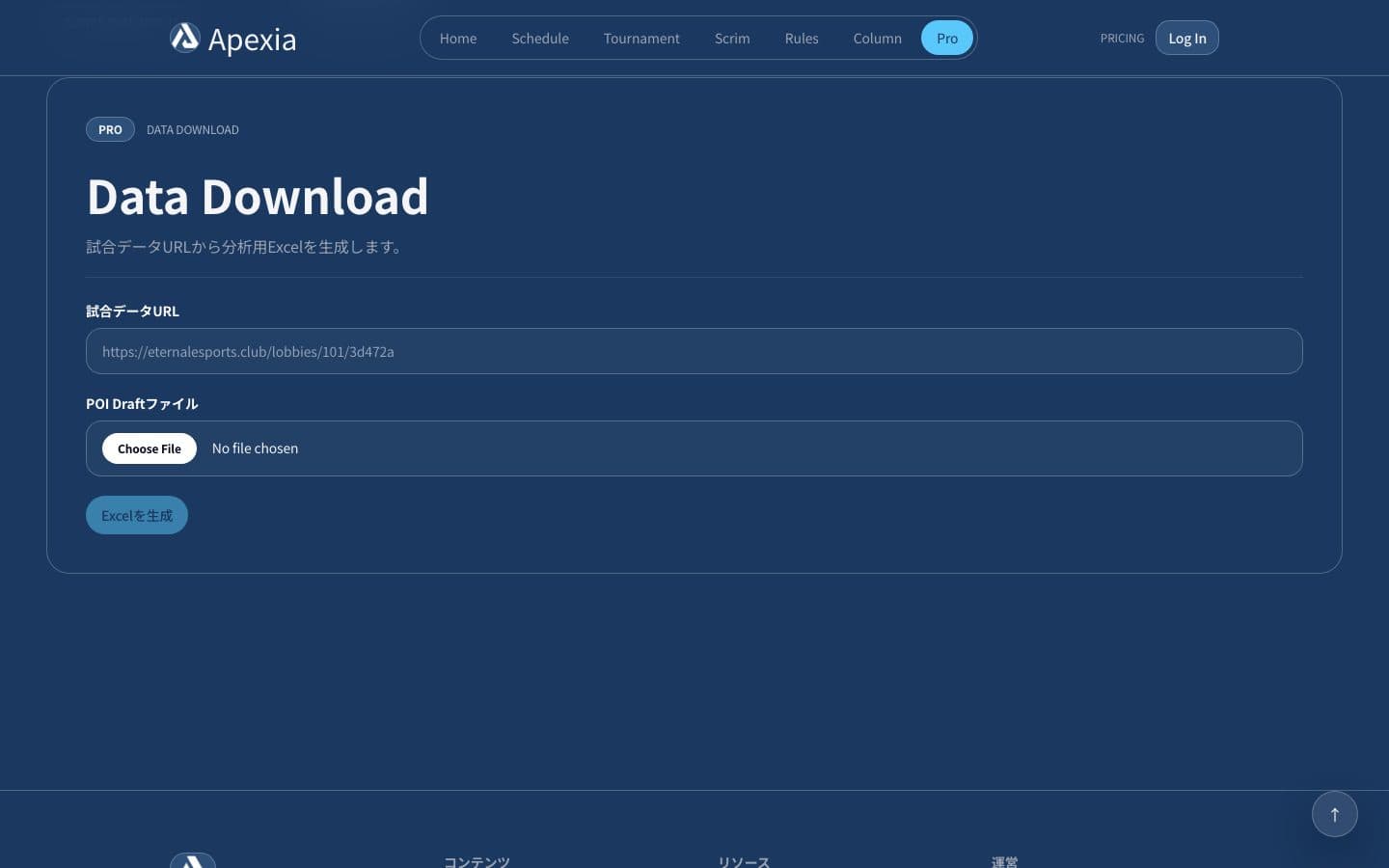Image resolution: width=1389 pixels, height=868 pixels.
Task: Click the DATA DOWNLOAD breadcrumb text
Action: (193, 130)
